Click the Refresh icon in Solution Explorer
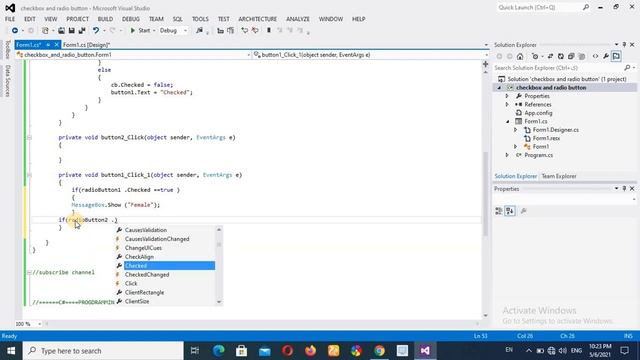Image resolution: width=640 pixels, height=360 pixels. pyautogui.click(x=561, y=56)
